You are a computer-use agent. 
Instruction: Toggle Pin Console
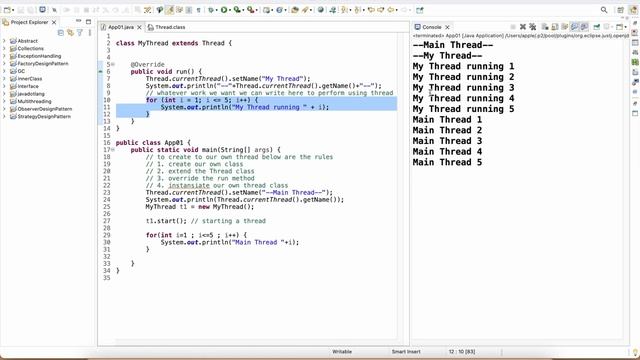pyautogui.click(x=596, y=27)
